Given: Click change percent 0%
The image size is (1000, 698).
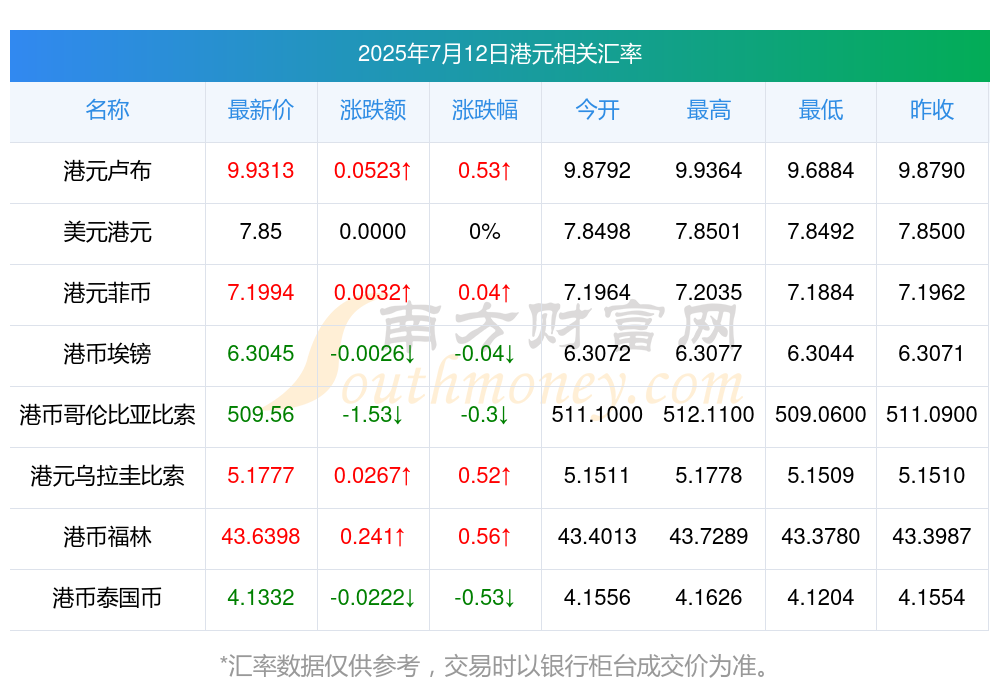Looking at the screenshot, I should [x=485, y=232].
